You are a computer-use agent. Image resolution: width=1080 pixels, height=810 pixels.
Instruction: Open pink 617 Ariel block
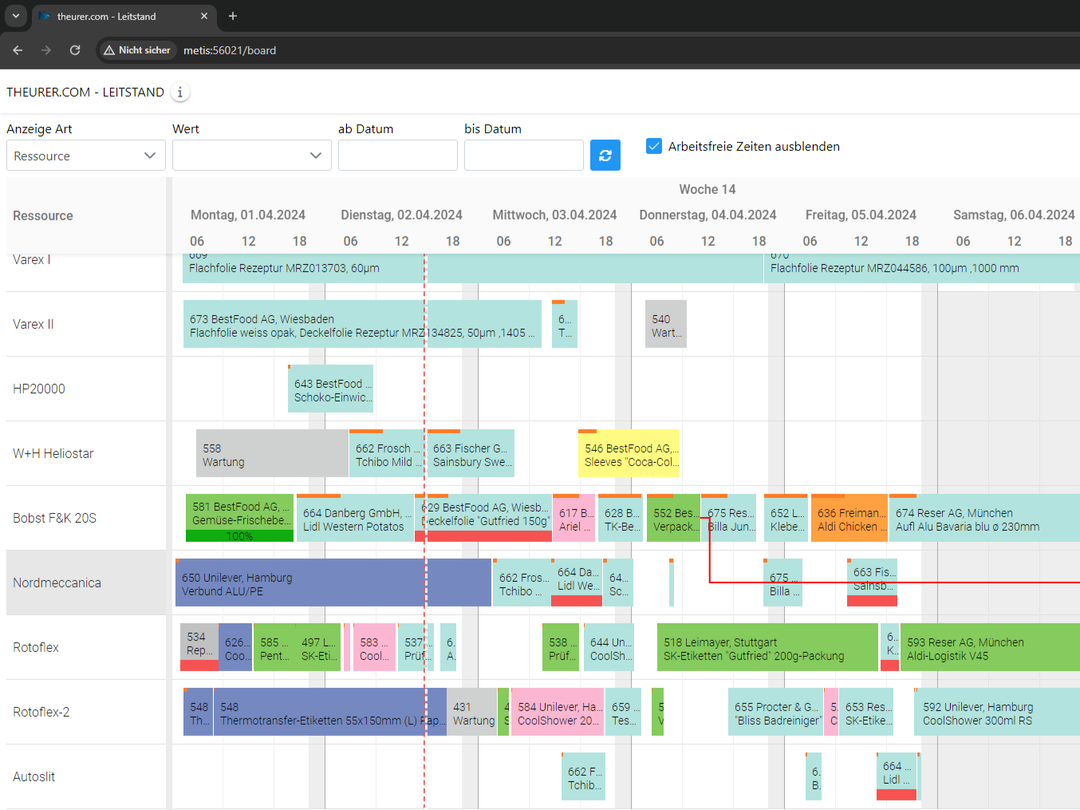[574, 518]
